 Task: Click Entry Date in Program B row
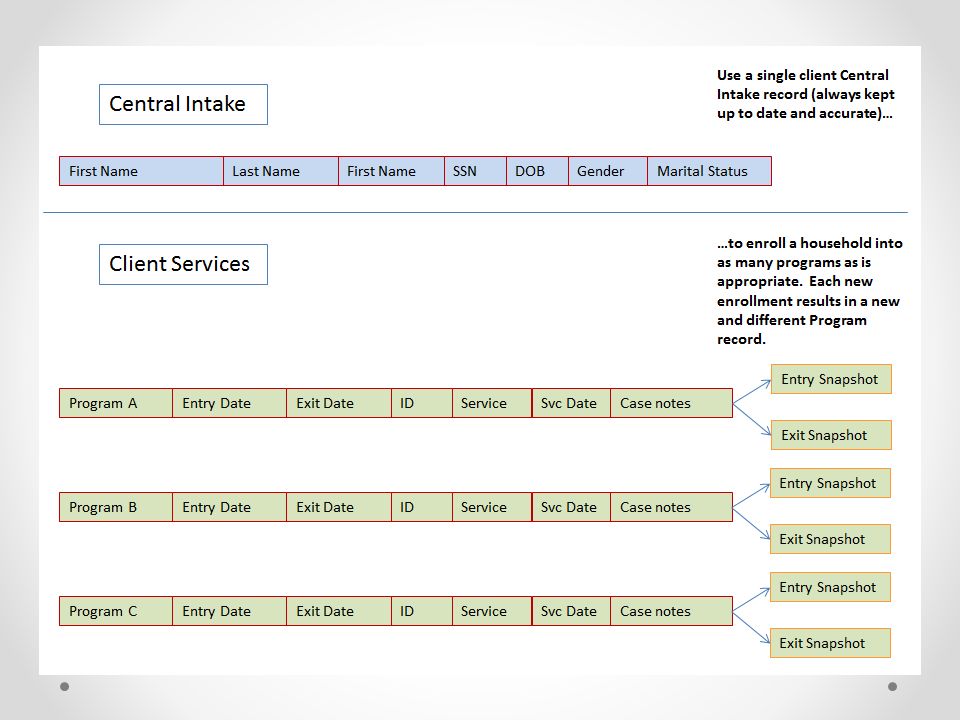pos(230,507)
